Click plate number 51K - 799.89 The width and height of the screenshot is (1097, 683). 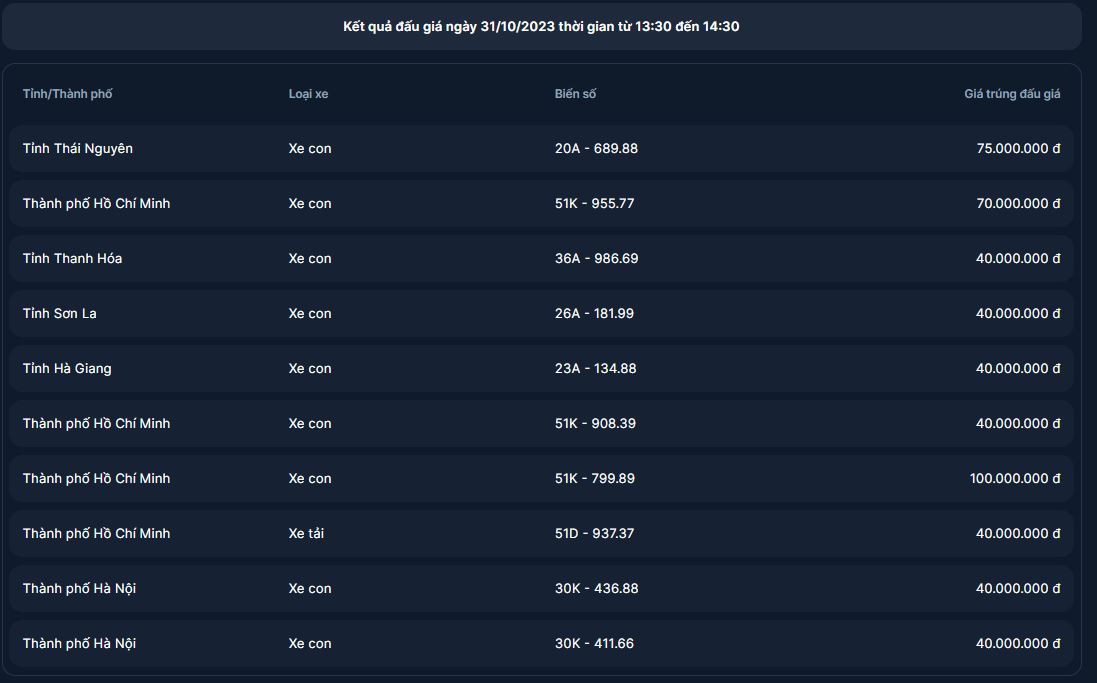(594, 479)
